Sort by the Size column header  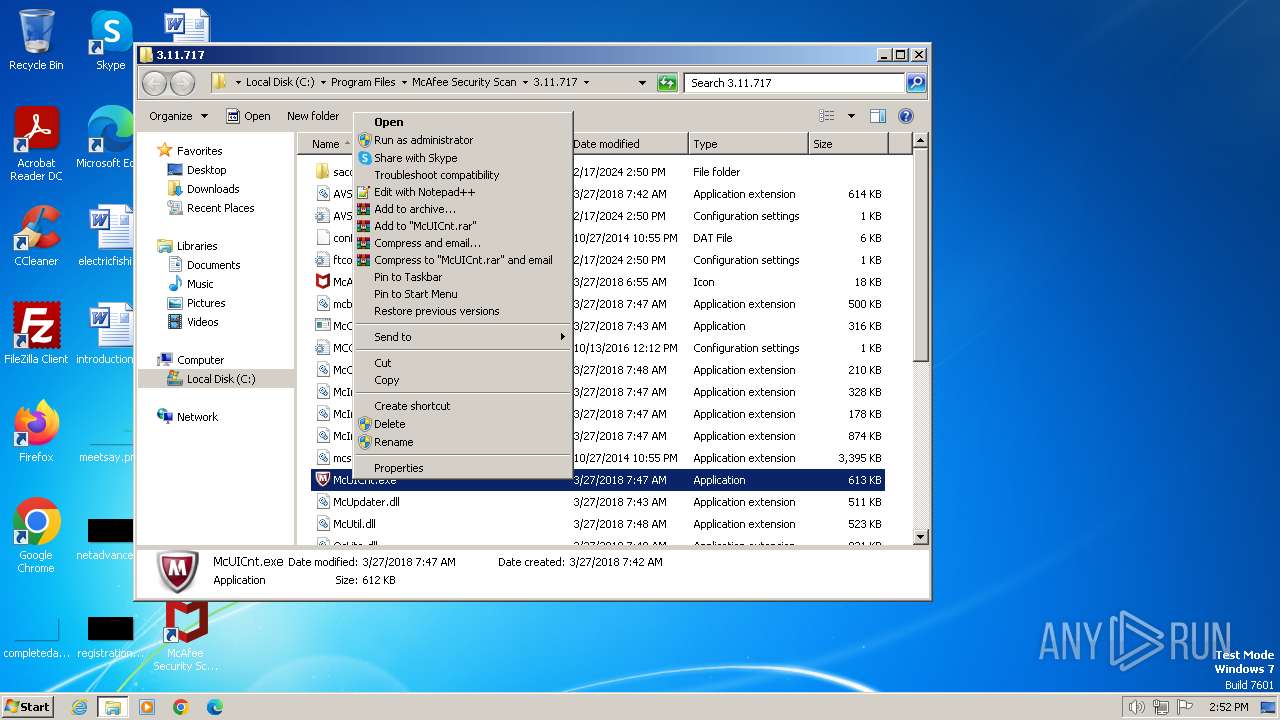(x=848, y=144)
